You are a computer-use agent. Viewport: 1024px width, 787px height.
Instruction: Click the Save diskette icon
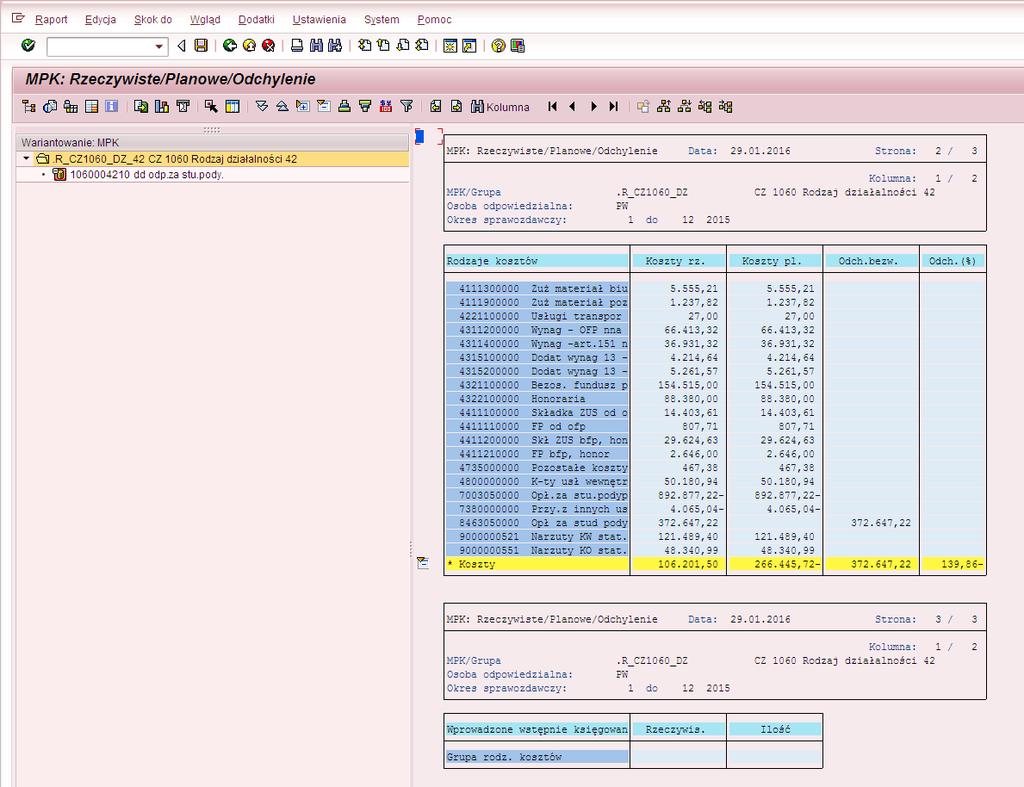click(x=201, y=46)
